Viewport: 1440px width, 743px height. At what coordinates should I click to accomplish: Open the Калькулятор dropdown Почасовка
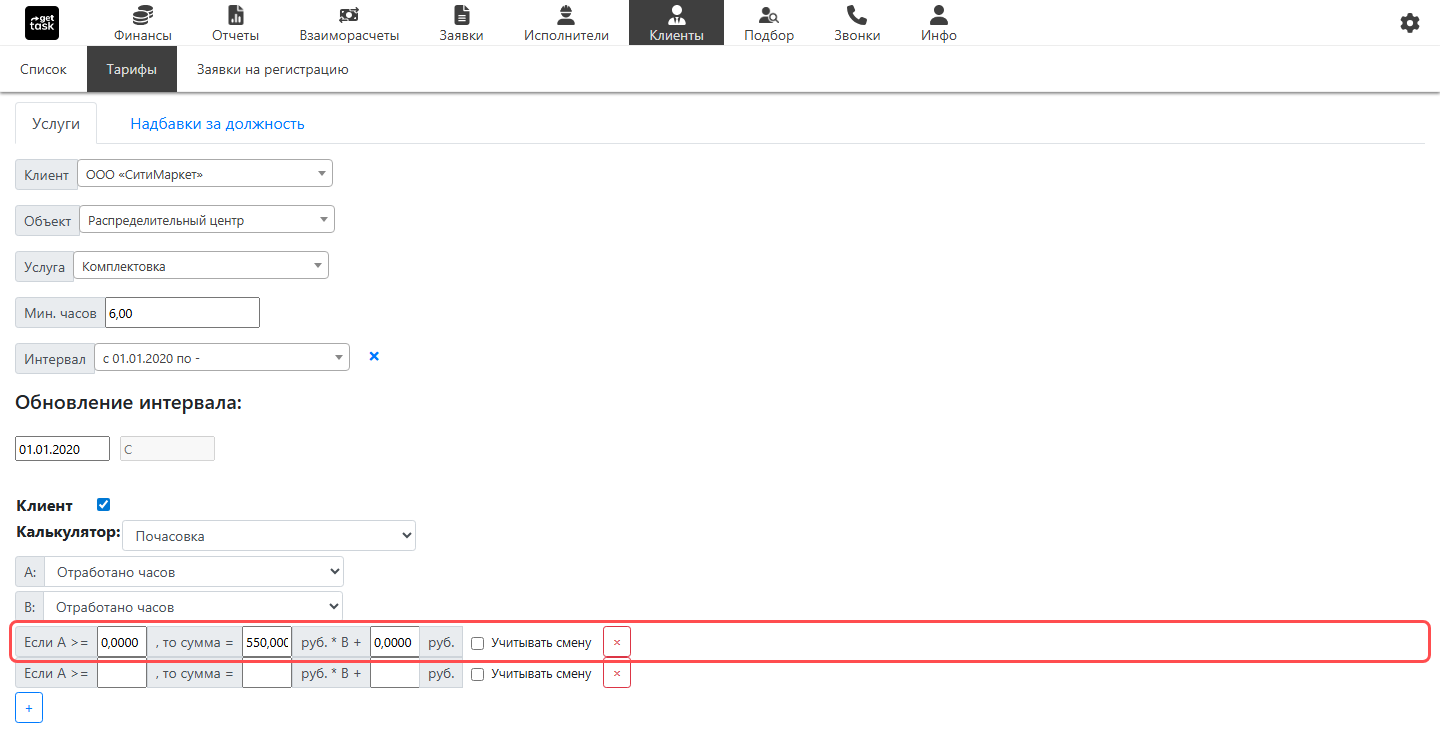pos(269,536)
